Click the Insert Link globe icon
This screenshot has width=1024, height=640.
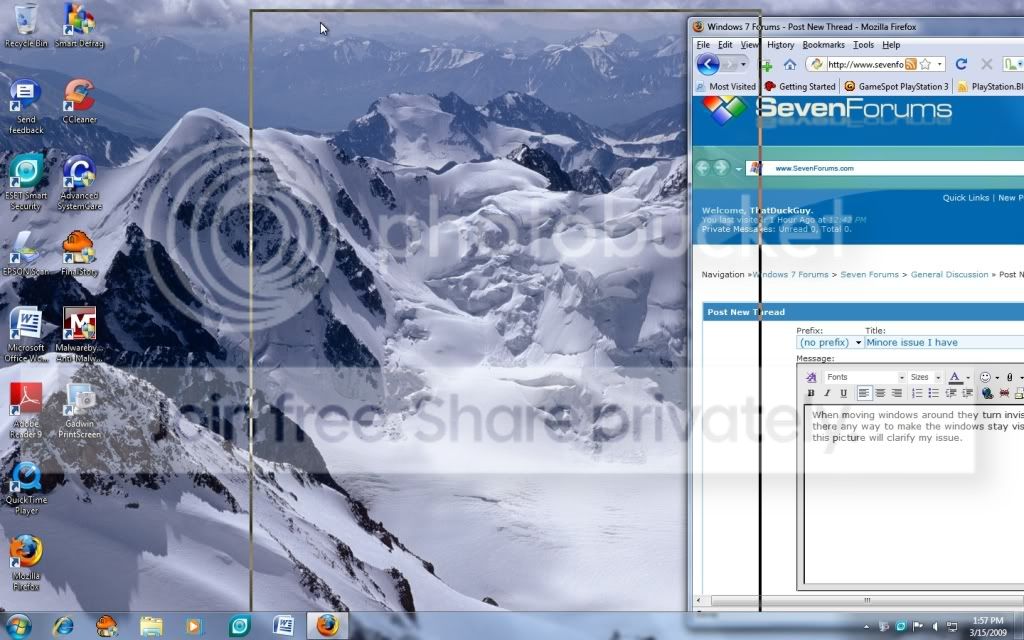(x=987, y=393)
